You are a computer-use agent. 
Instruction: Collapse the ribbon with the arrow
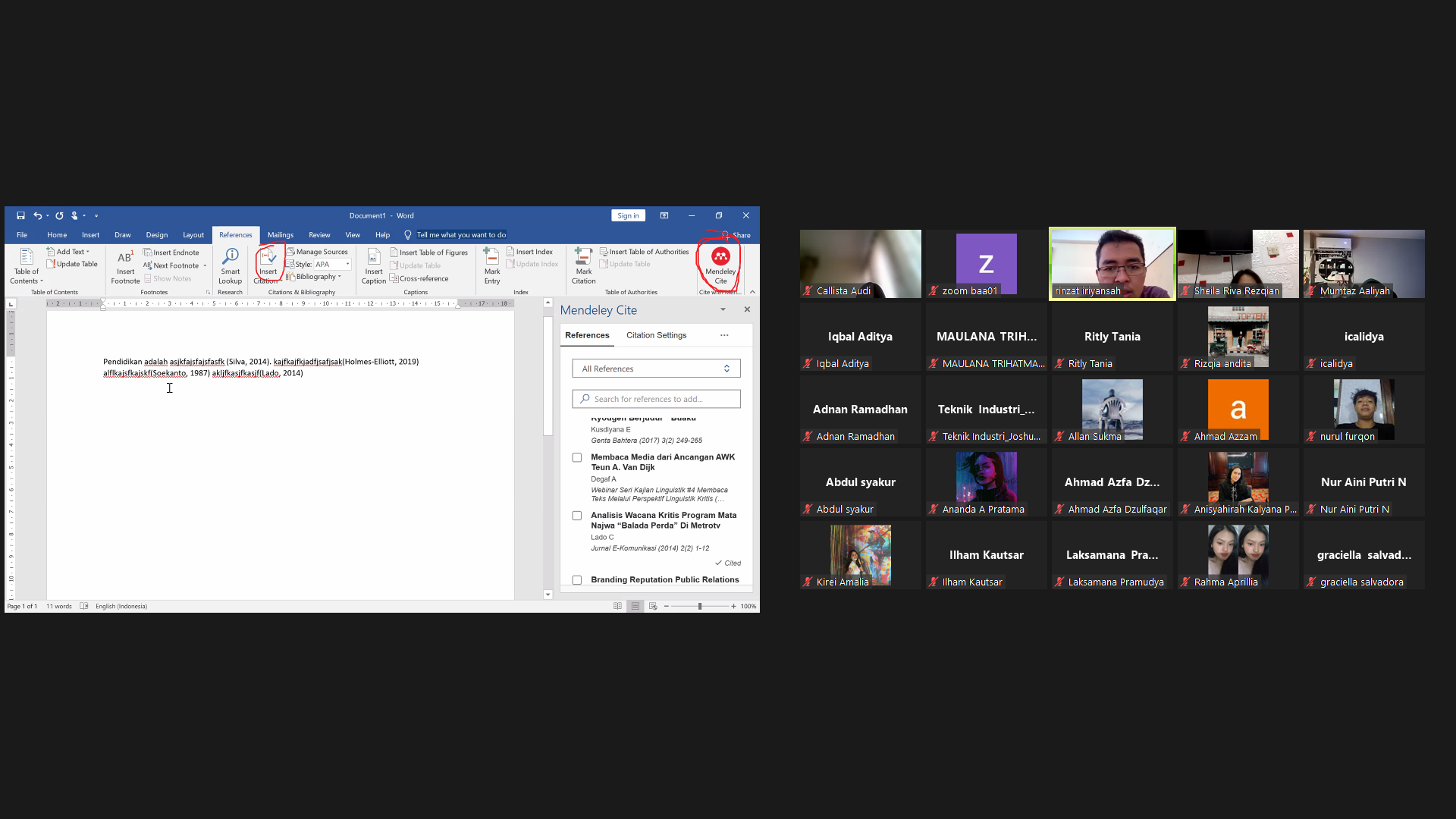752,292
